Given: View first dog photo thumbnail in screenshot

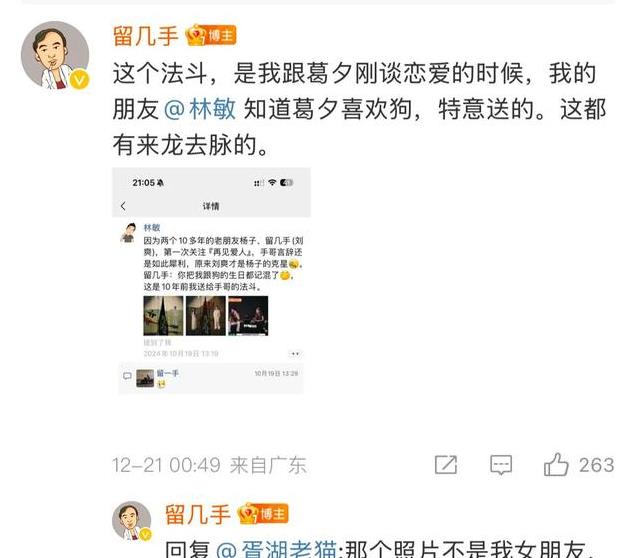Looking at the screenshot, I should point(163,315).
